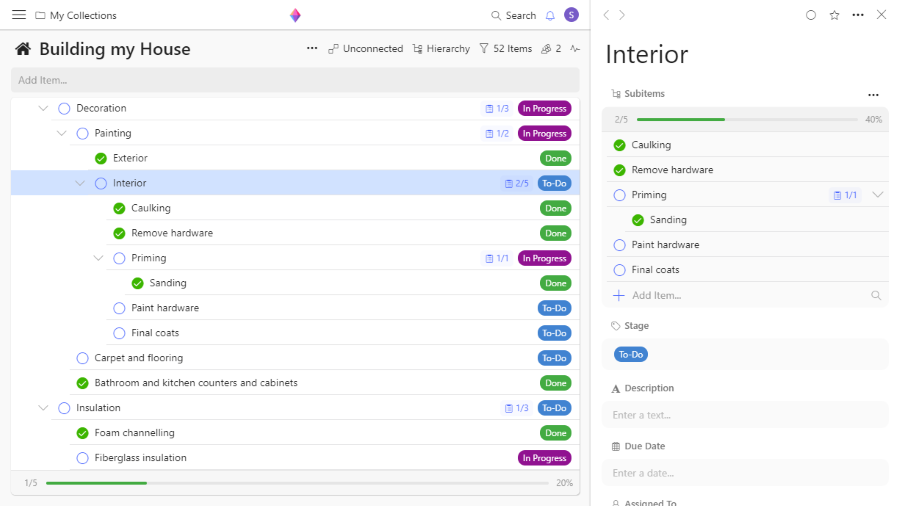Navigate back in detail panel
Image resolution: width=900 pixels, height=506 pixels.
point(606,15)
